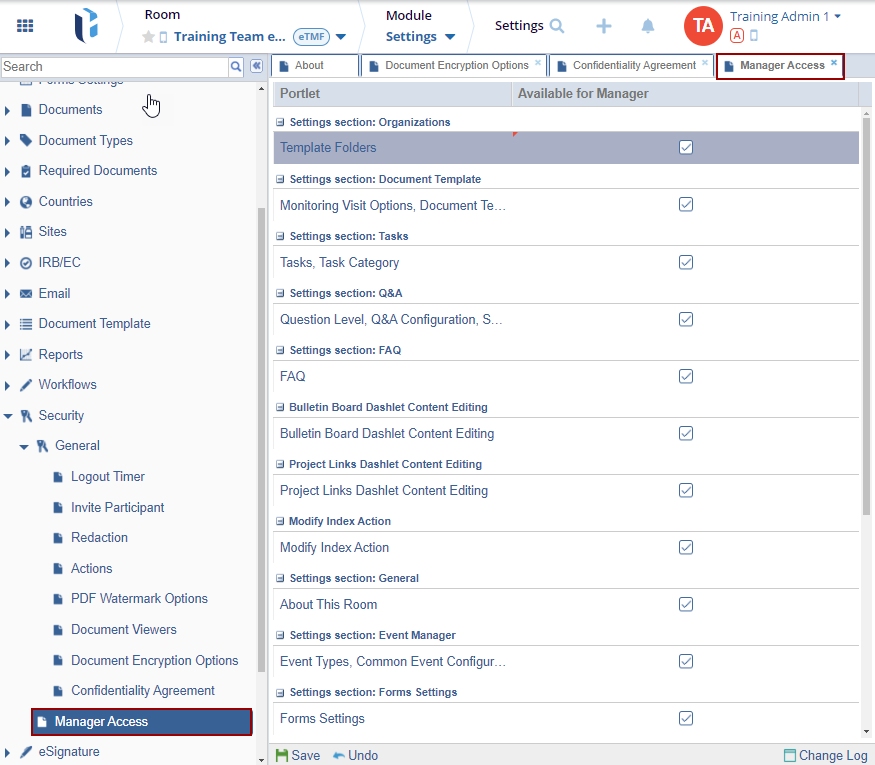Screen dimensions: 875x765
Task: Uncheck Template Folders manager availability
Action: [686, 147]
